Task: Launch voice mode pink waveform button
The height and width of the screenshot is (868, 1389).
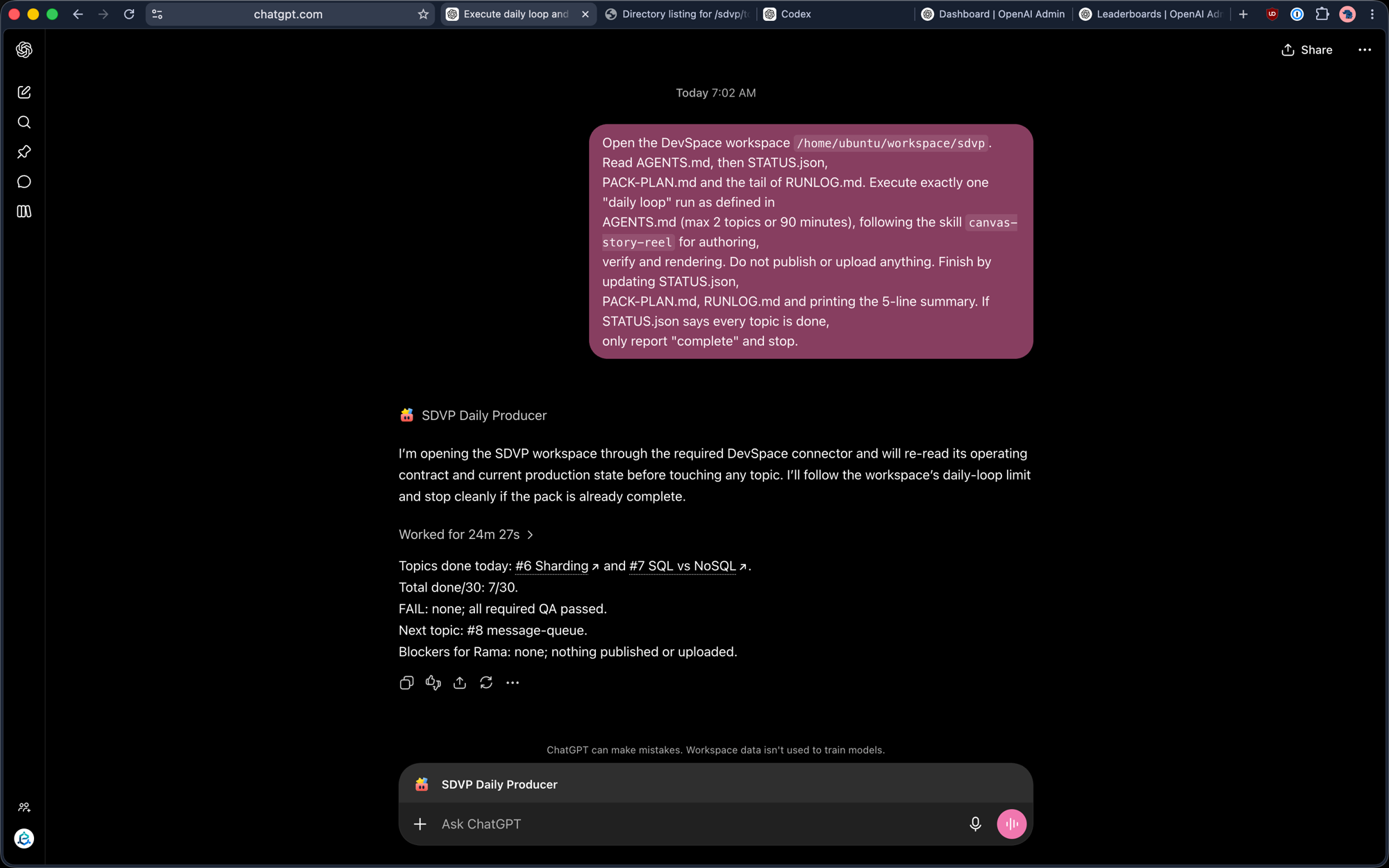Action: [x=1012, y=824]
